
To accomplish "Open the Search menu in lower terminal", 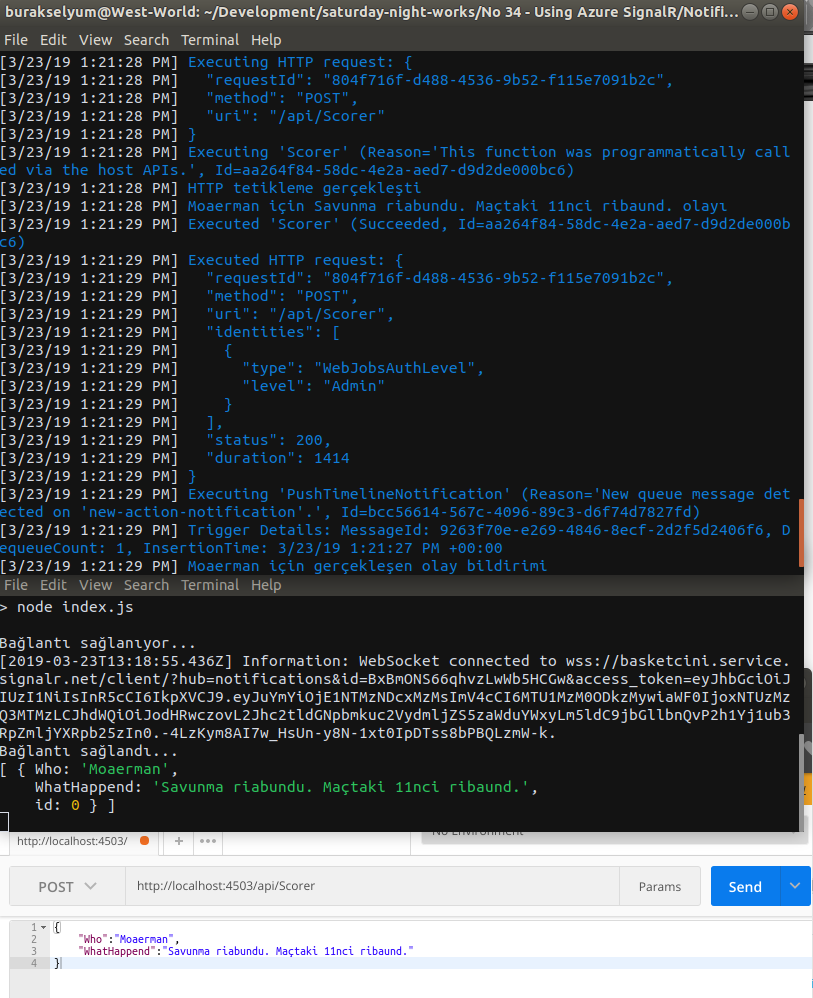I will tap(146, 585).
